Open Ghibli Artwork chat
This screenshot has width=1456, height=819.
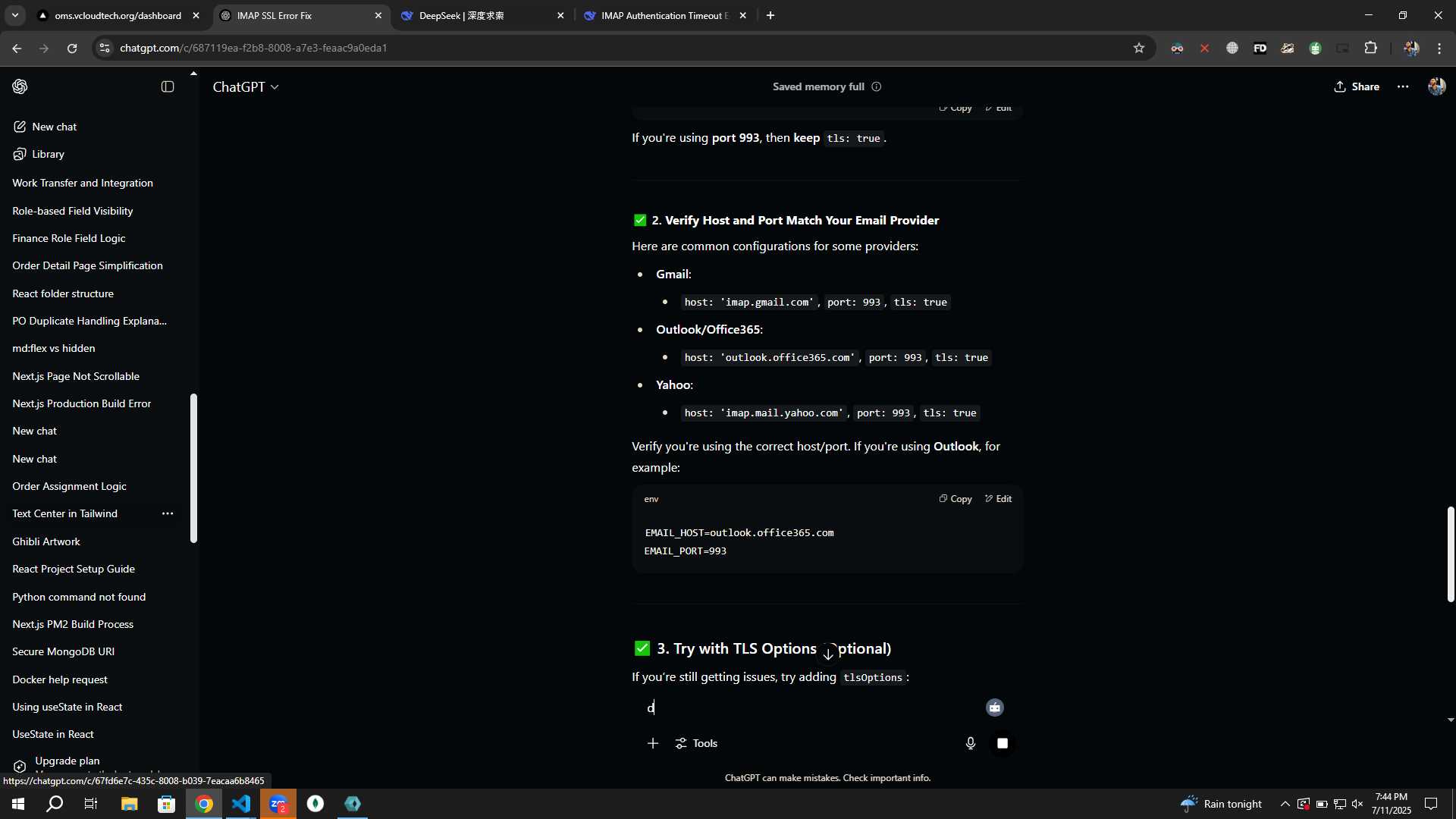46,541
